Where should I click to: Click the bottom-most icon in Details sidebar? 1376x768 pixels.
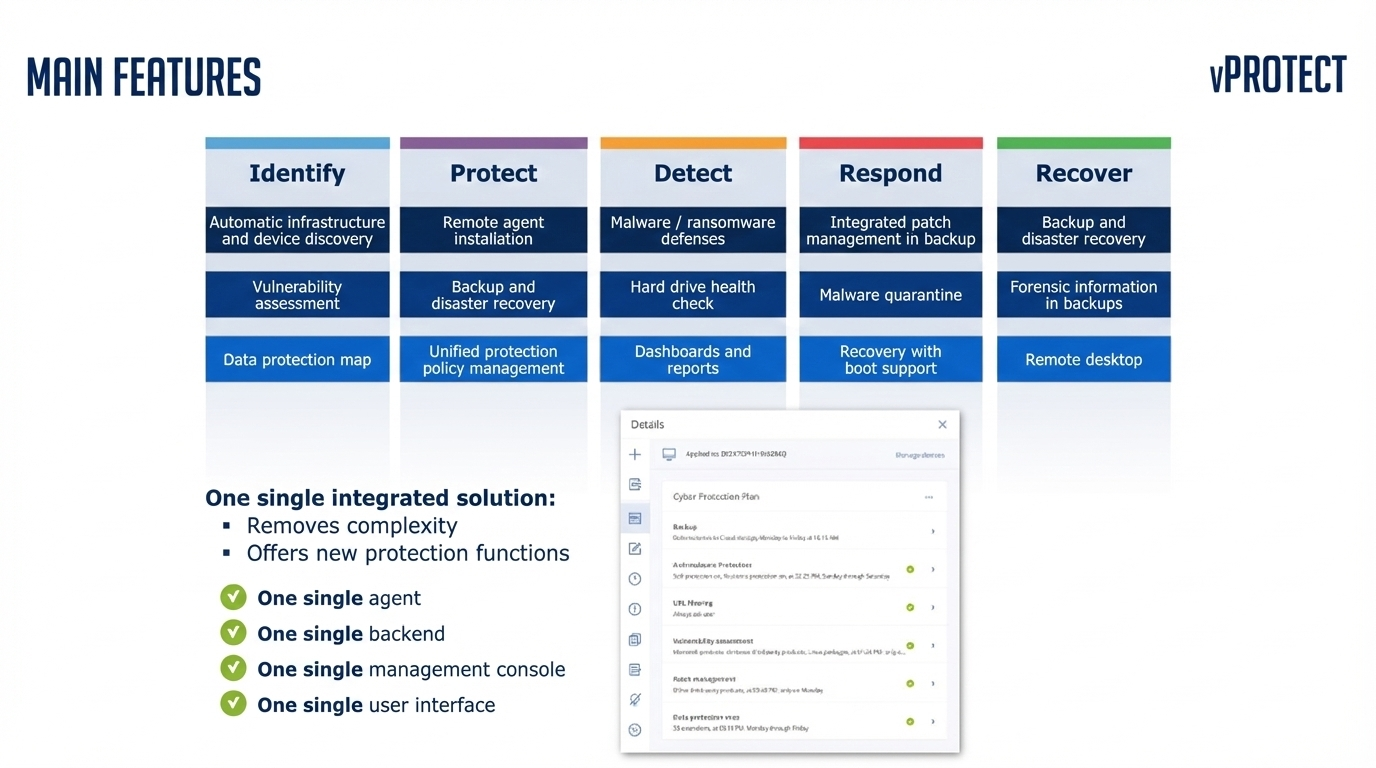[634, 730]
